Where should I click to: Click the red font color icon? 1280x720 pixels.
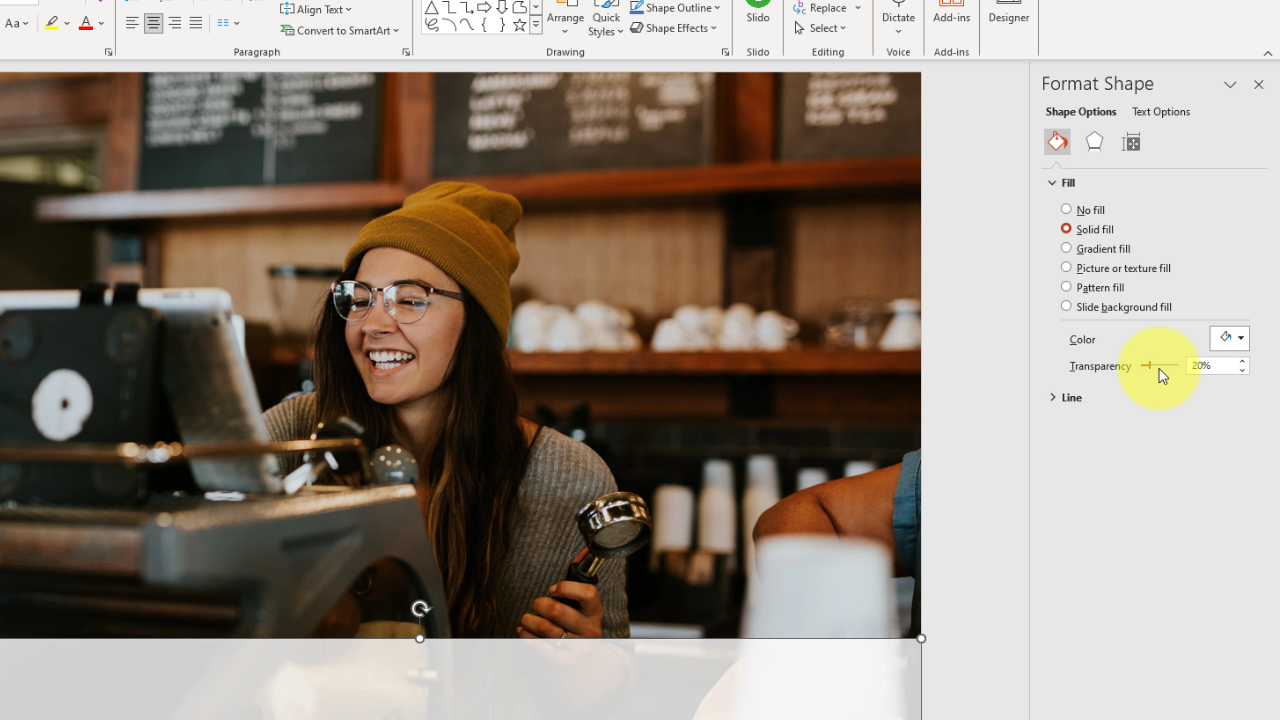point(86,23)
